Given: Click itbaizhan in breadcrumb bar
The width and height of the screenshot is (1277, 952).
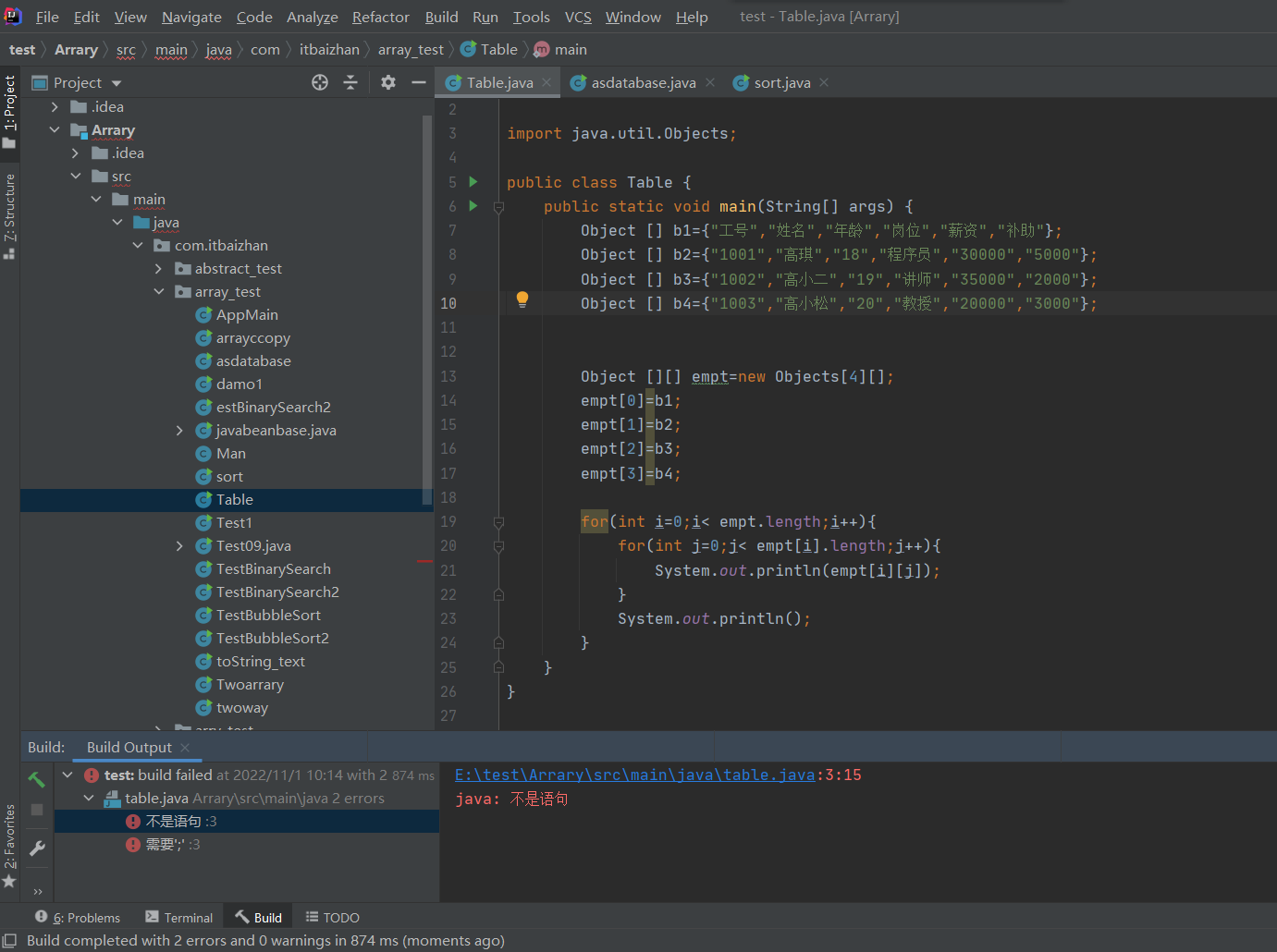Looking at the screenshot, I should click(329, 50).
